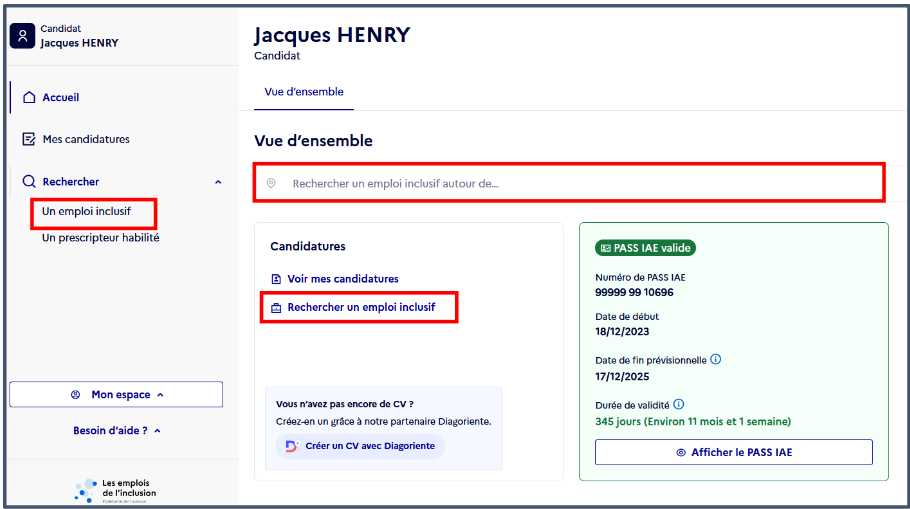
Task: Collapse the Rechercher sidebar section chevron
Action: 218,182
